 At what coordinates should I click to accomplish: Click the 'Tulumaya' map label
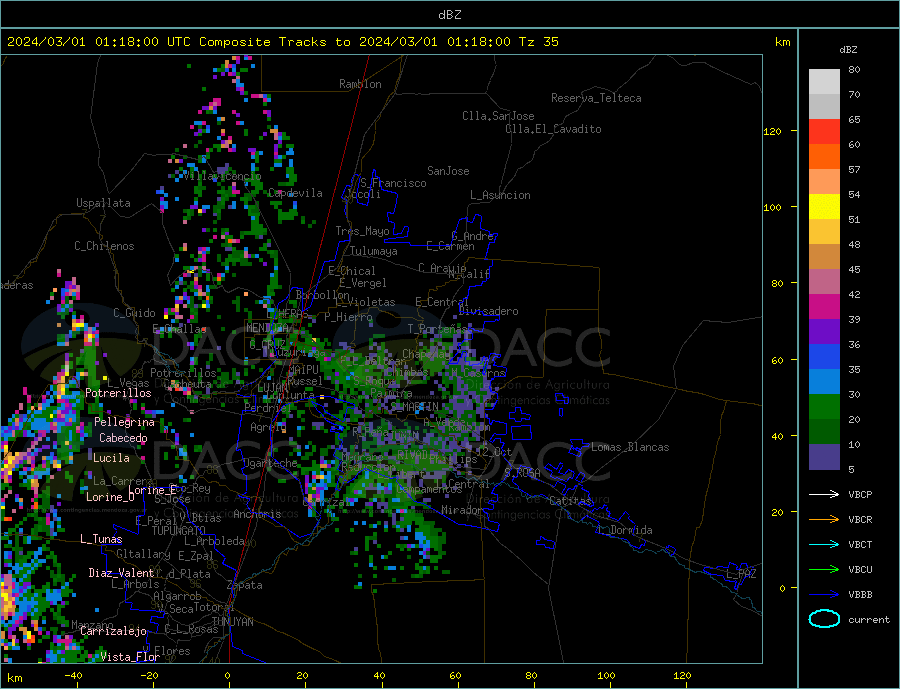click(373, 251)
